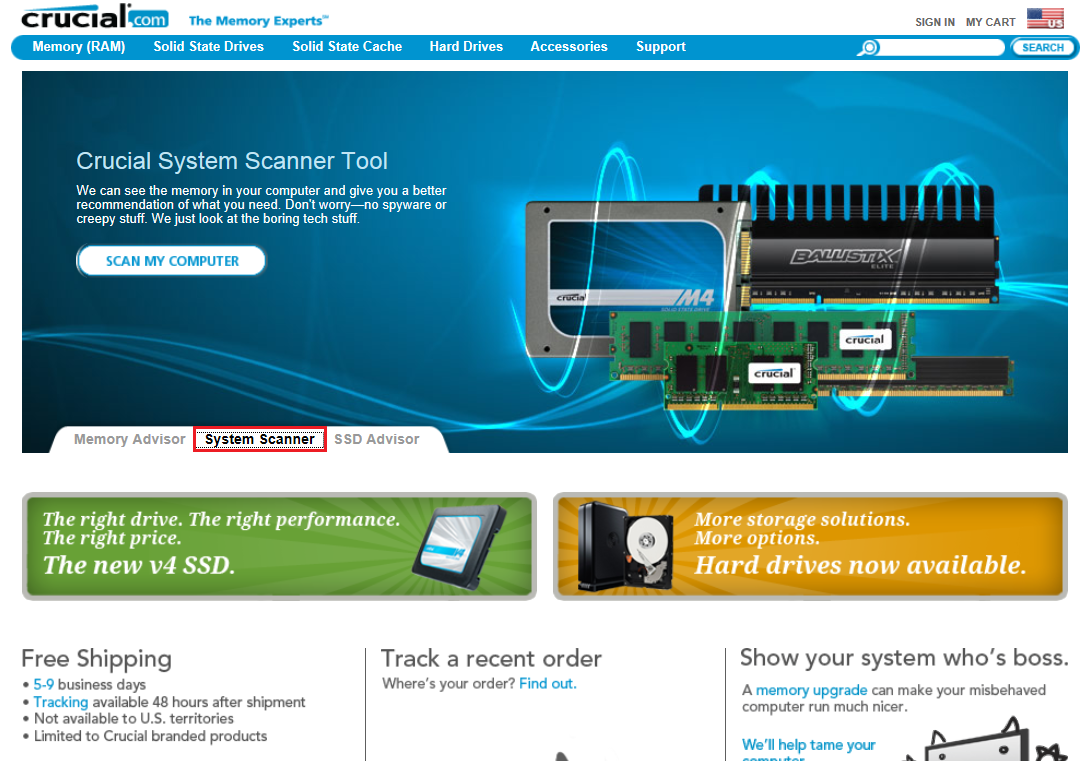
Task: Click the Search button
Action: point(1043,47)
